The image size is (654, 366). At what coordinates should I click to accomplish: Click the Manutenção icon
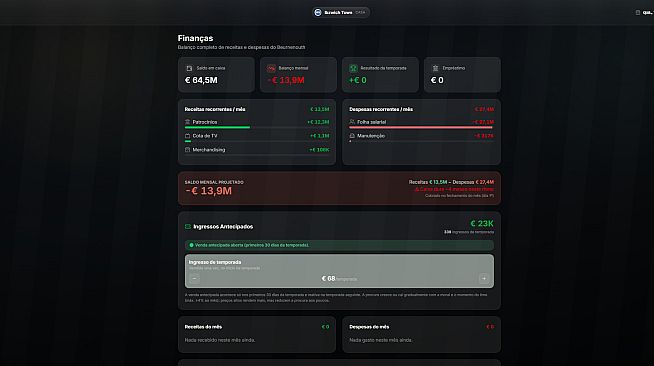[352, 136]
